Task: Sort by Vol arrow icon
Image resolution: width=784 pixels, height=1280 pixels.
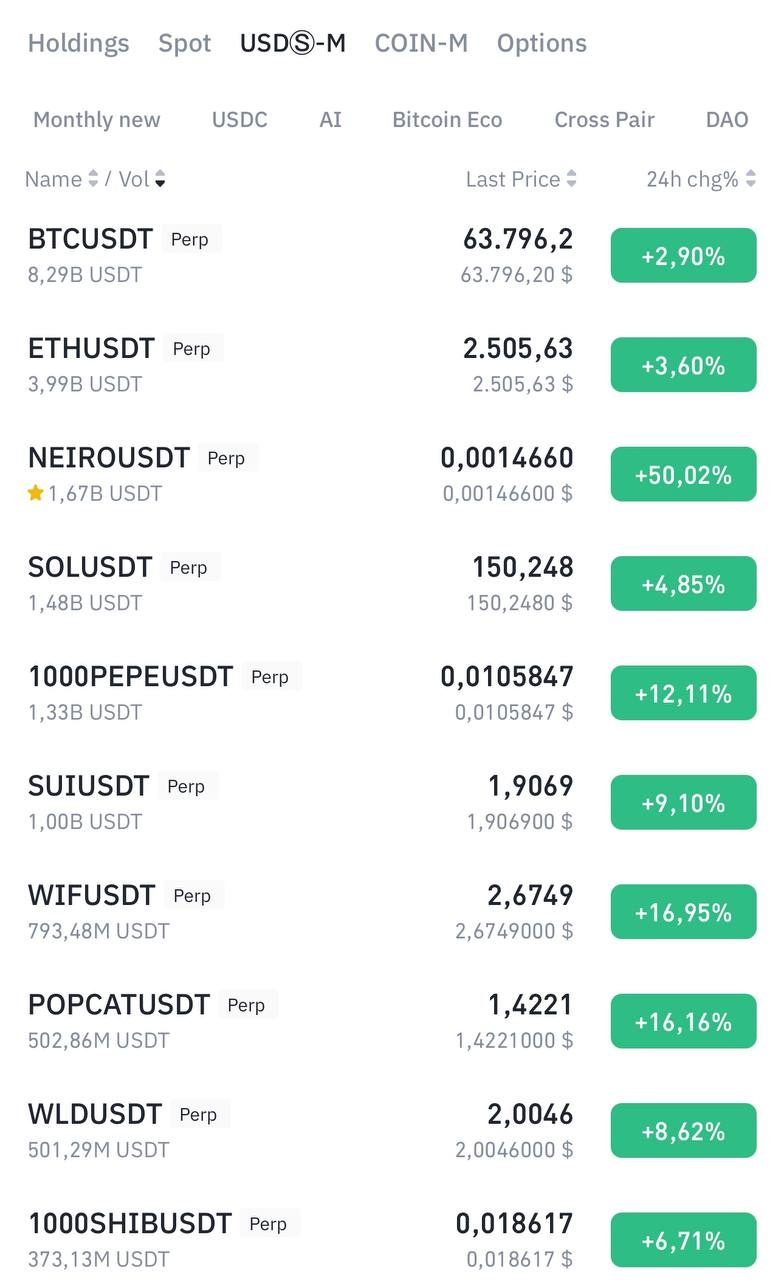Action: [160, 179]
